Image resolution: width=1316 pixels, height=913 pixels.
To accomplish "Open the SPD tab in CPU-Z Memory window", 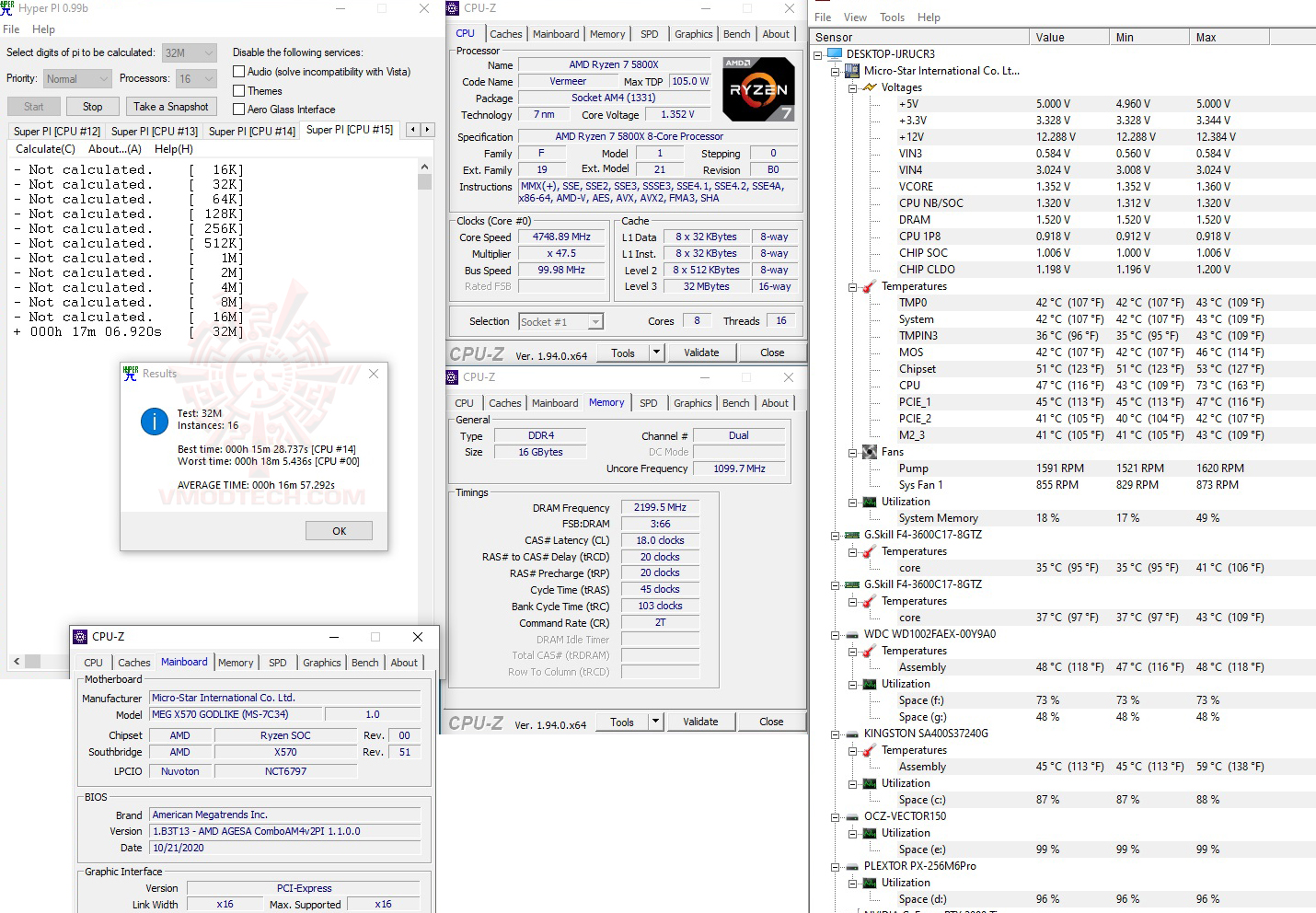I will point(649,403).
